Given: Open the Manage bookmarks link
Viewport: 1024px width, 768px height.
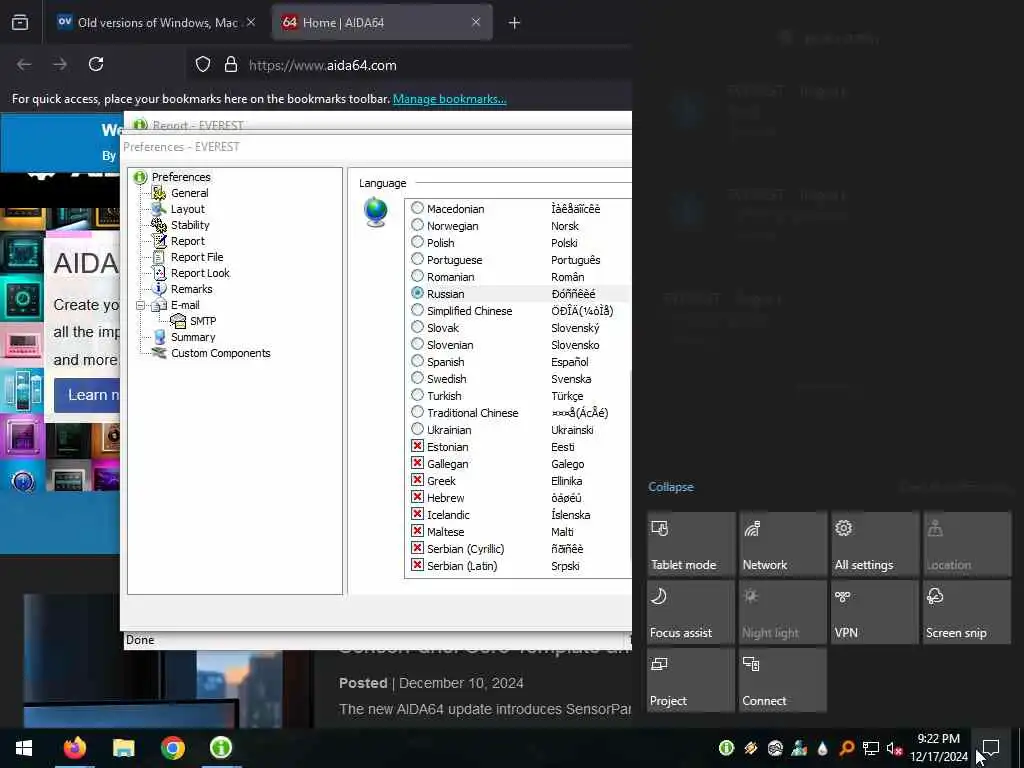Looking at the screenshot, I should [449, 99].
